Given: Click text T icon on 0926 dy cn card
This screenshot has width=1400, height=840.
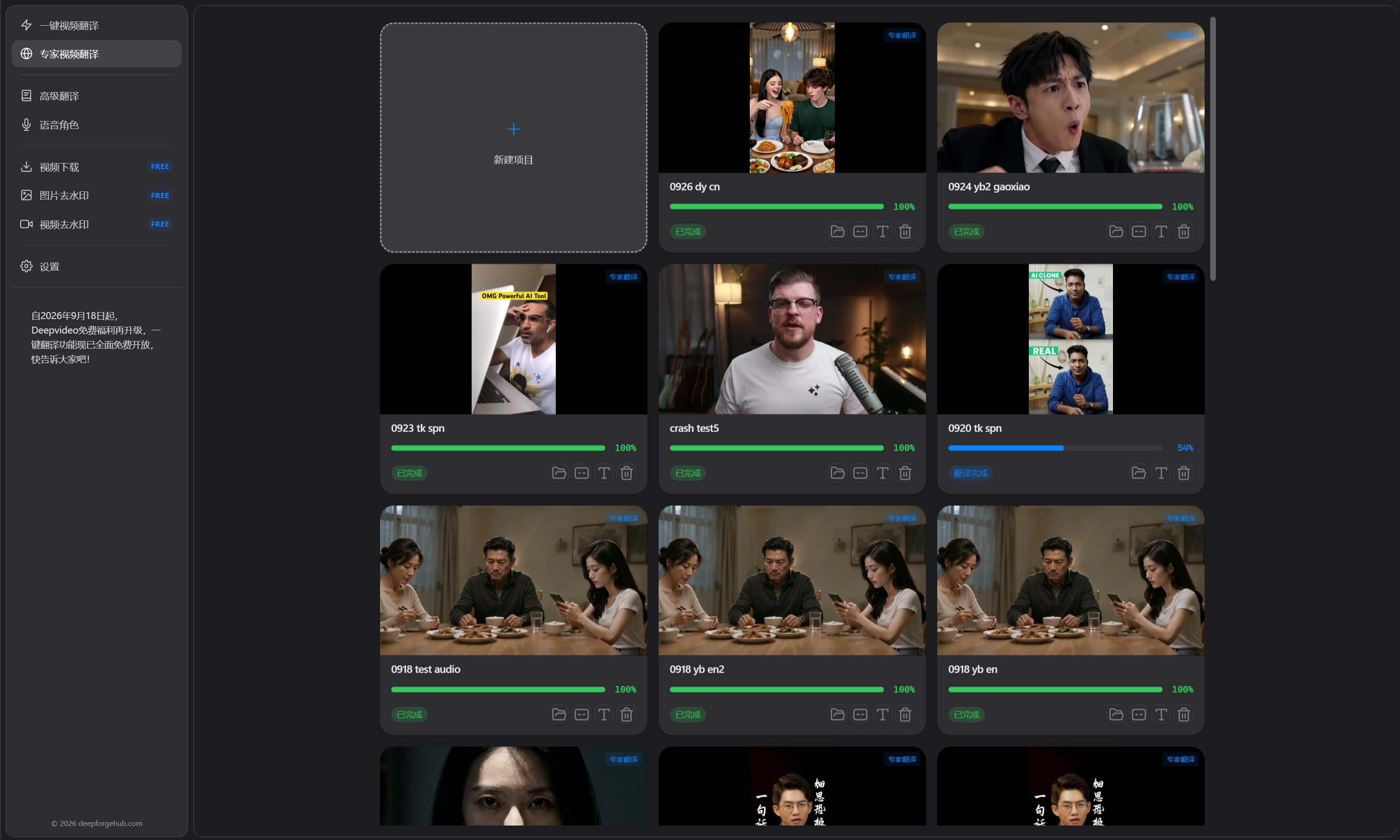Looking at the screenshot, I should tap(883, 232).
